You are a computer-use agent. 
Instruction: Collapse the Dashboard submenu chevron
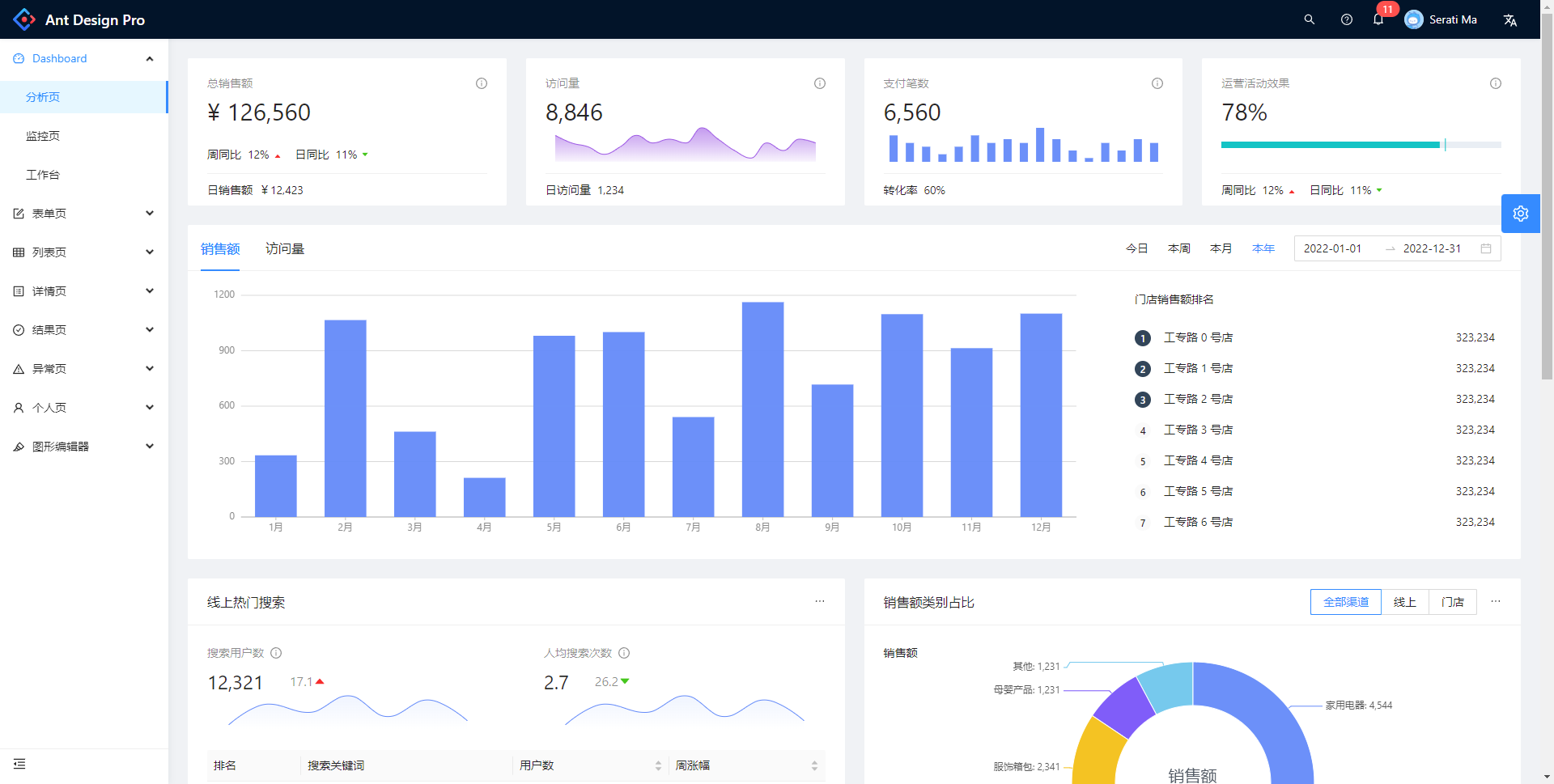click(150, 58)
